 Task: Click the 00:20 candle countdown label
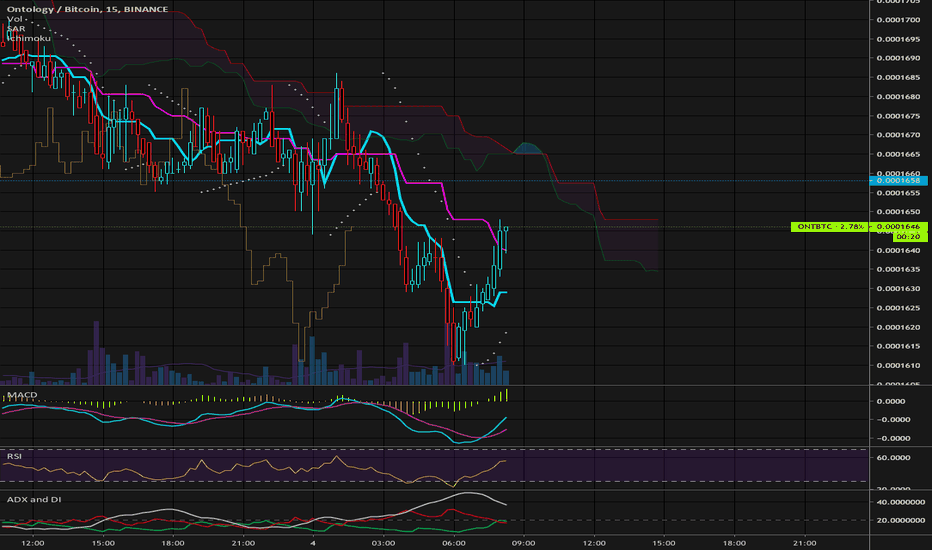[x=908, y=236]
